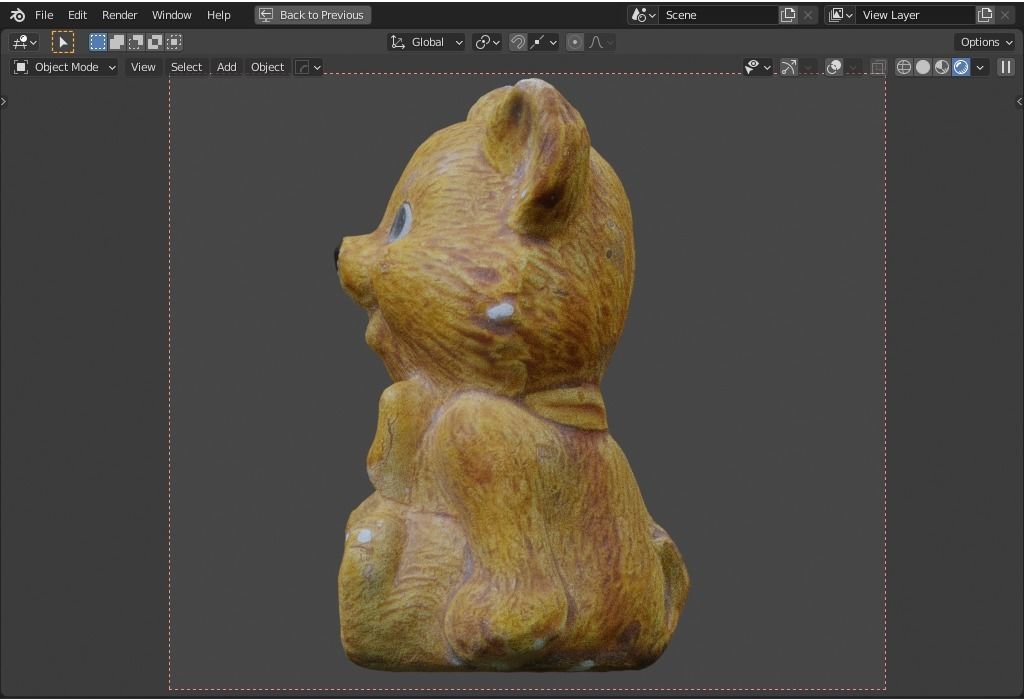
Task: Open the Options dropdown
Action: 986,42
